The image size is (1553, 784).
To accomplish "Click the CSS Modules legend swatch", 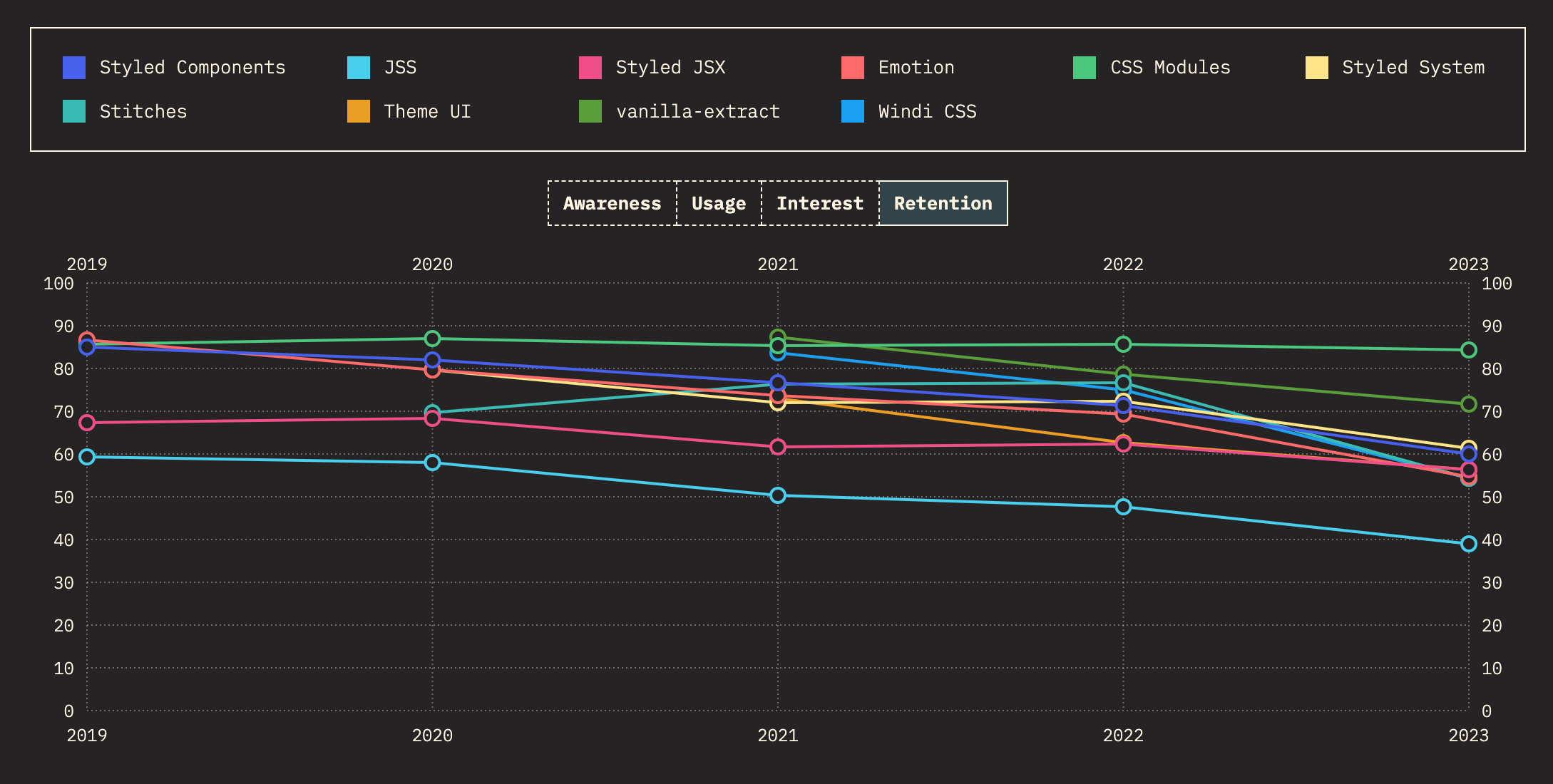I will tap(1084, 67).
